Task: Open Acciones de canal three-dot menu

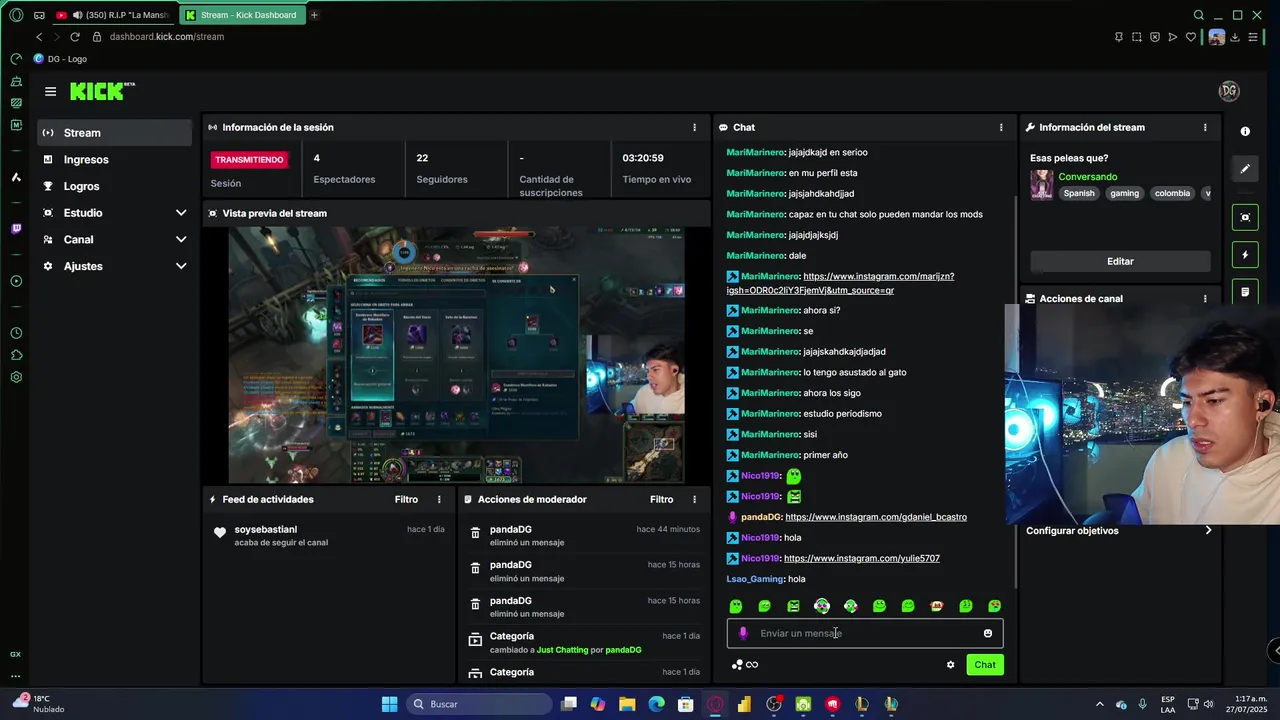Action: point(1205,298)
